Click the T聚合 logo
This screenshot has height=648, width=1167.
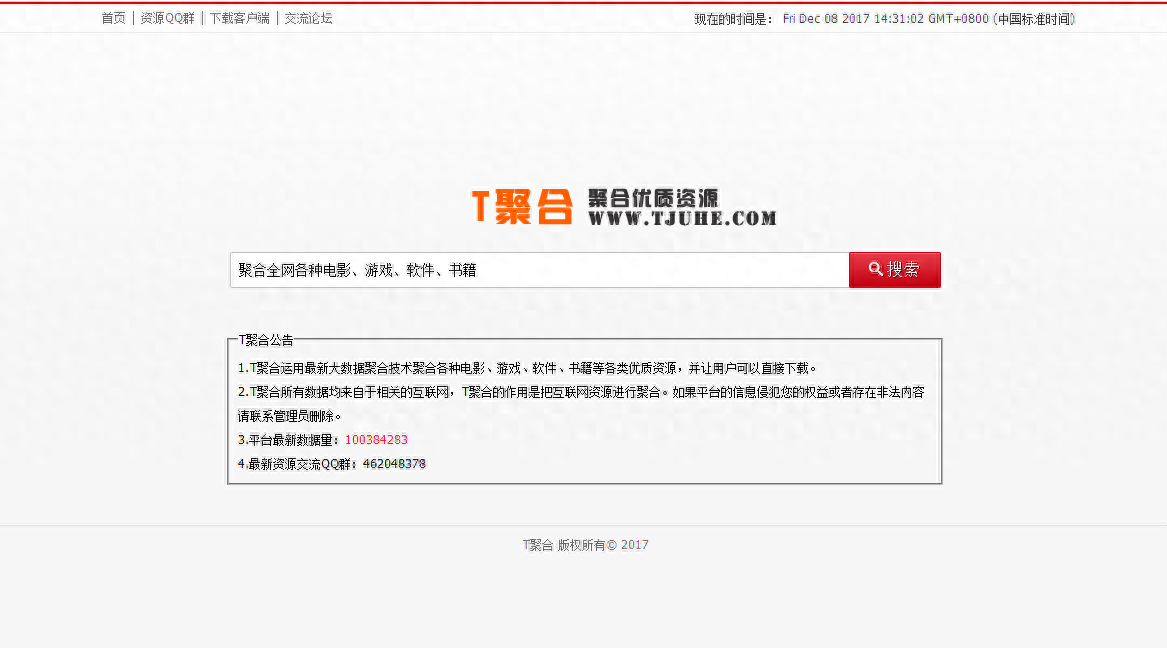[524, 205]
